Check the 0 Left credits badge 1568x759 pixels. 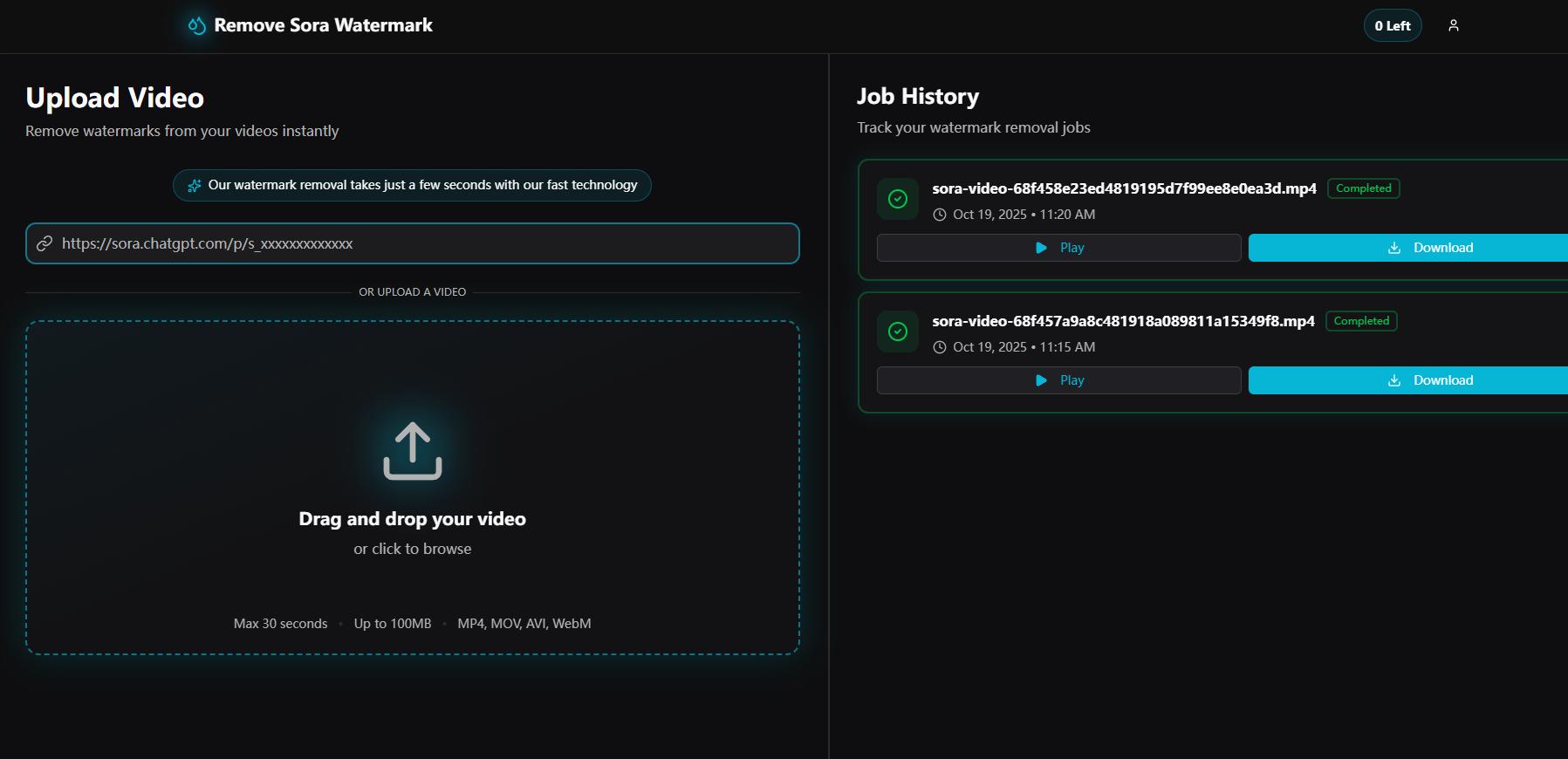[x=1393, y=25]
